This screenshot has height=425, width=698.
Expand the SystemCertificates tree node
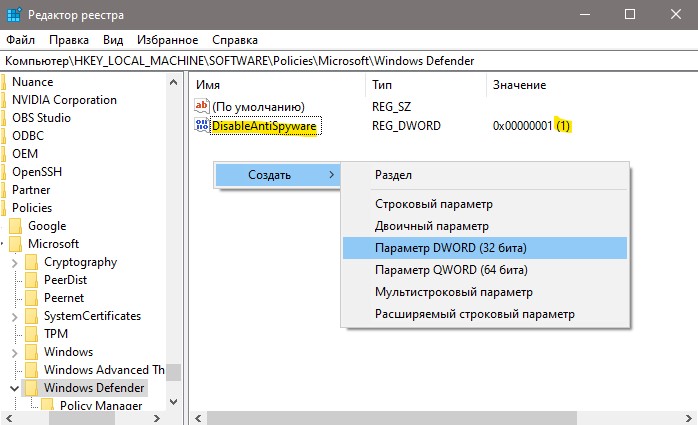14,317
